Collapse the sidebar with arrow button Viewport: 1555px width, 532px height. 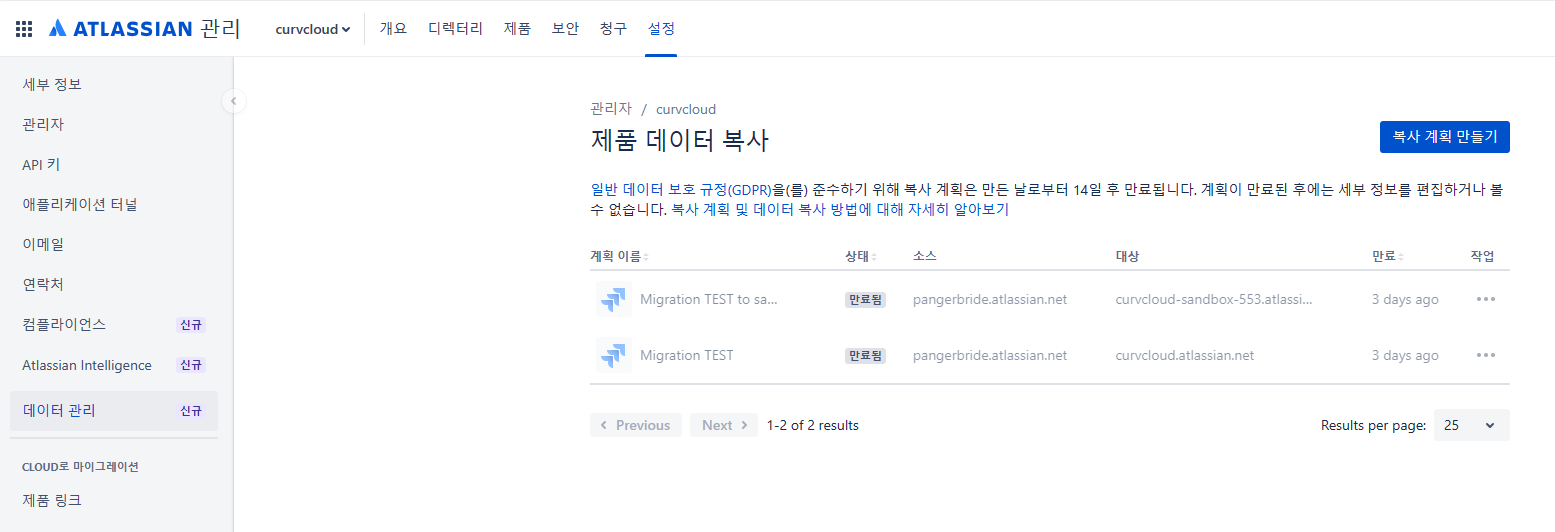point(234,100)
